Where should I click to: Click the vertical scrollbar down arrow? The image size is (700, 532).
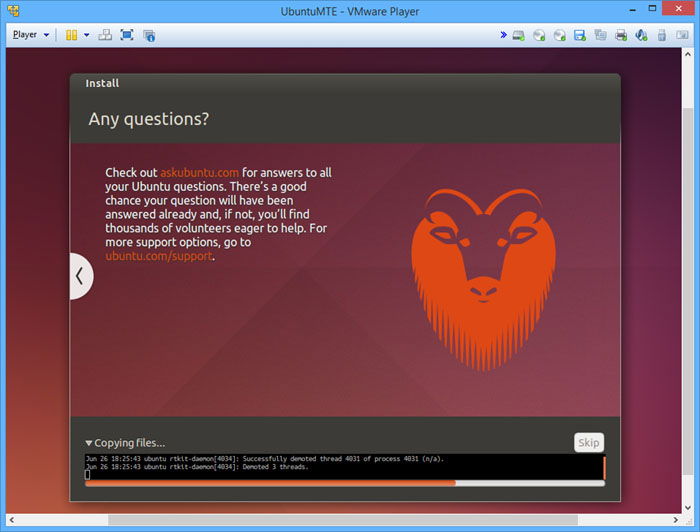coord(688,507)
